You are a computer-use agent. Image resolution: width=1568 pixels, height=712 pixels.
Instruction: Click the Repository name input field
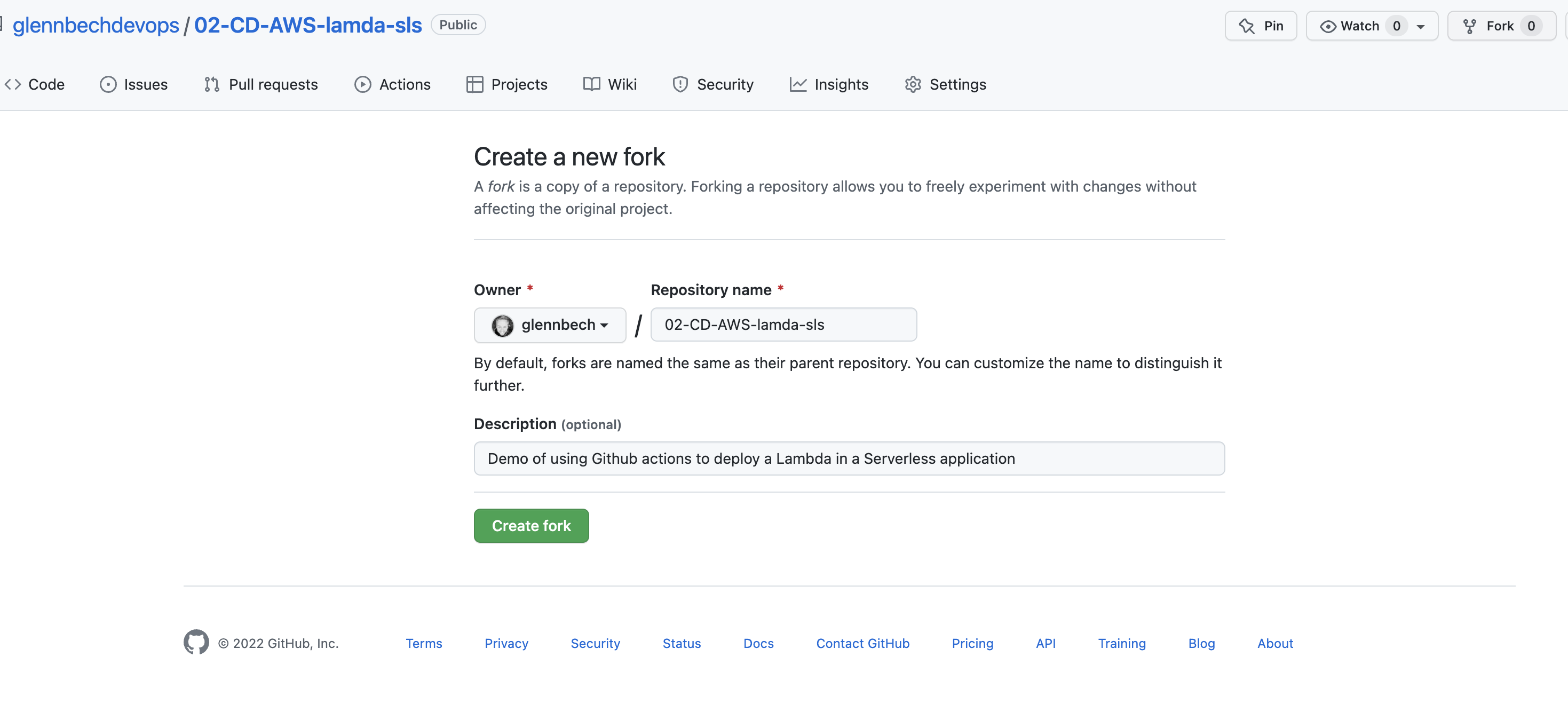coord(783,325)
